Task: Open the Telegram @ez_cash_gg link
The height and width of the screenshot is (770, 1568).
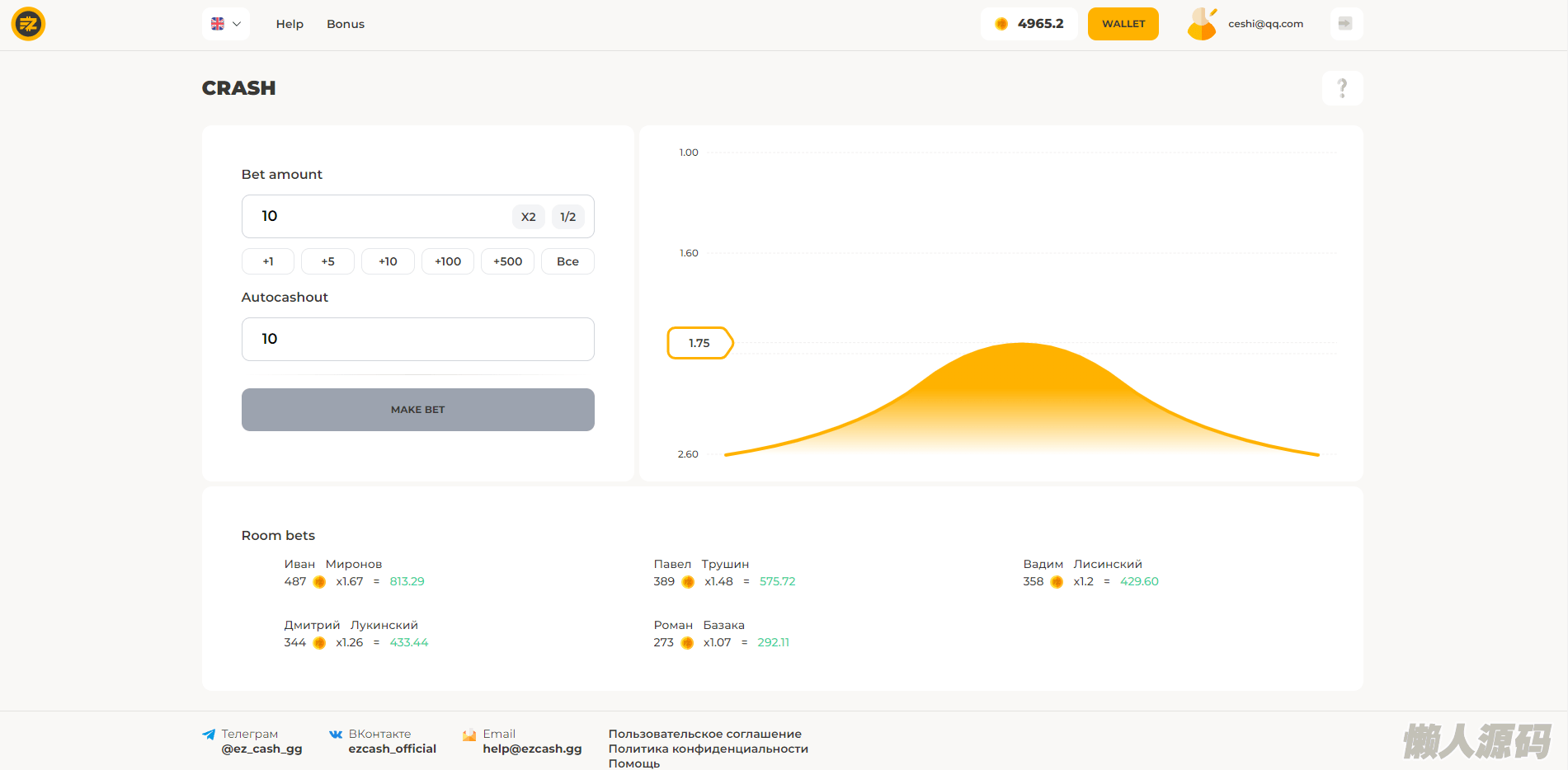Action: pos(261,749)
